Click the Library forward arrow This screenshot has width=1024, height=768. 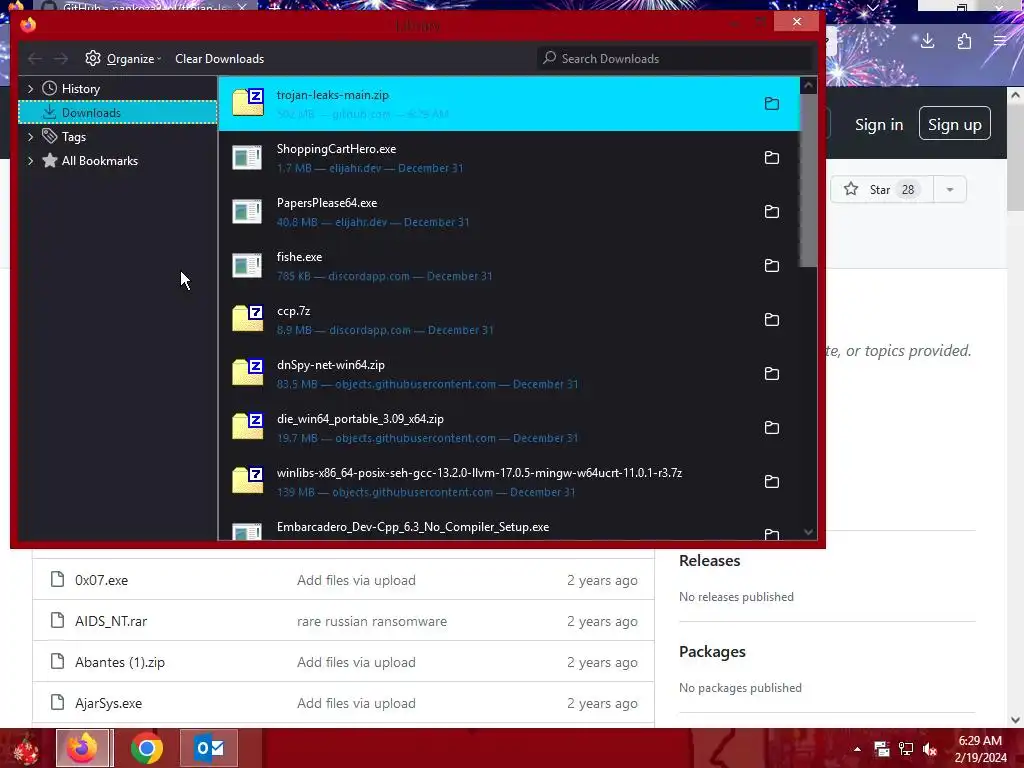[61, 59]
